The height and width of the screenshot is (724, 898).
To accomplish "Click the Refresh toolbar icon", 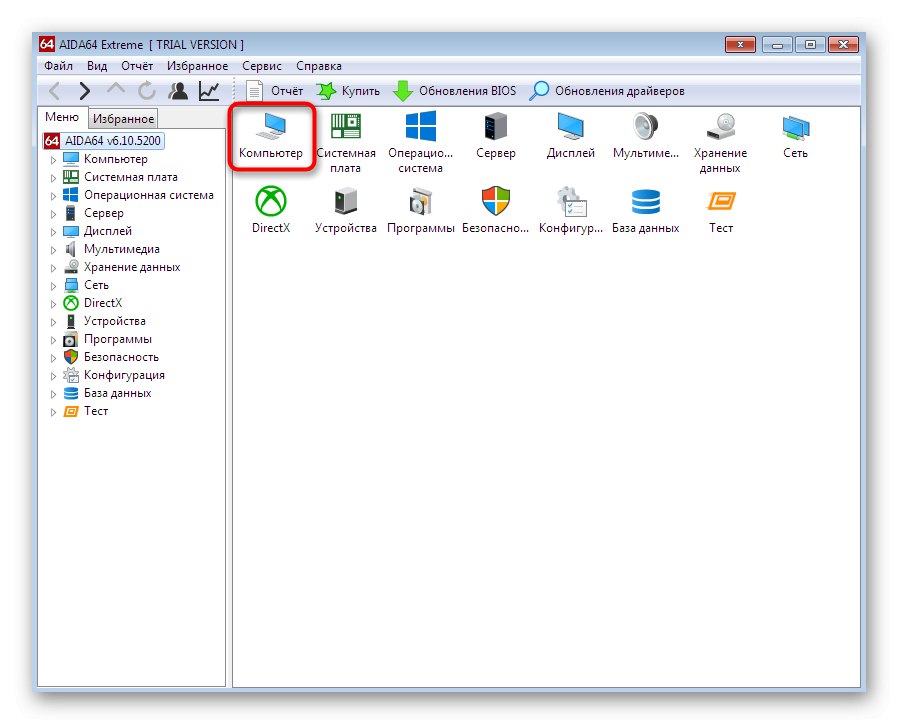I will pos(147,90).
